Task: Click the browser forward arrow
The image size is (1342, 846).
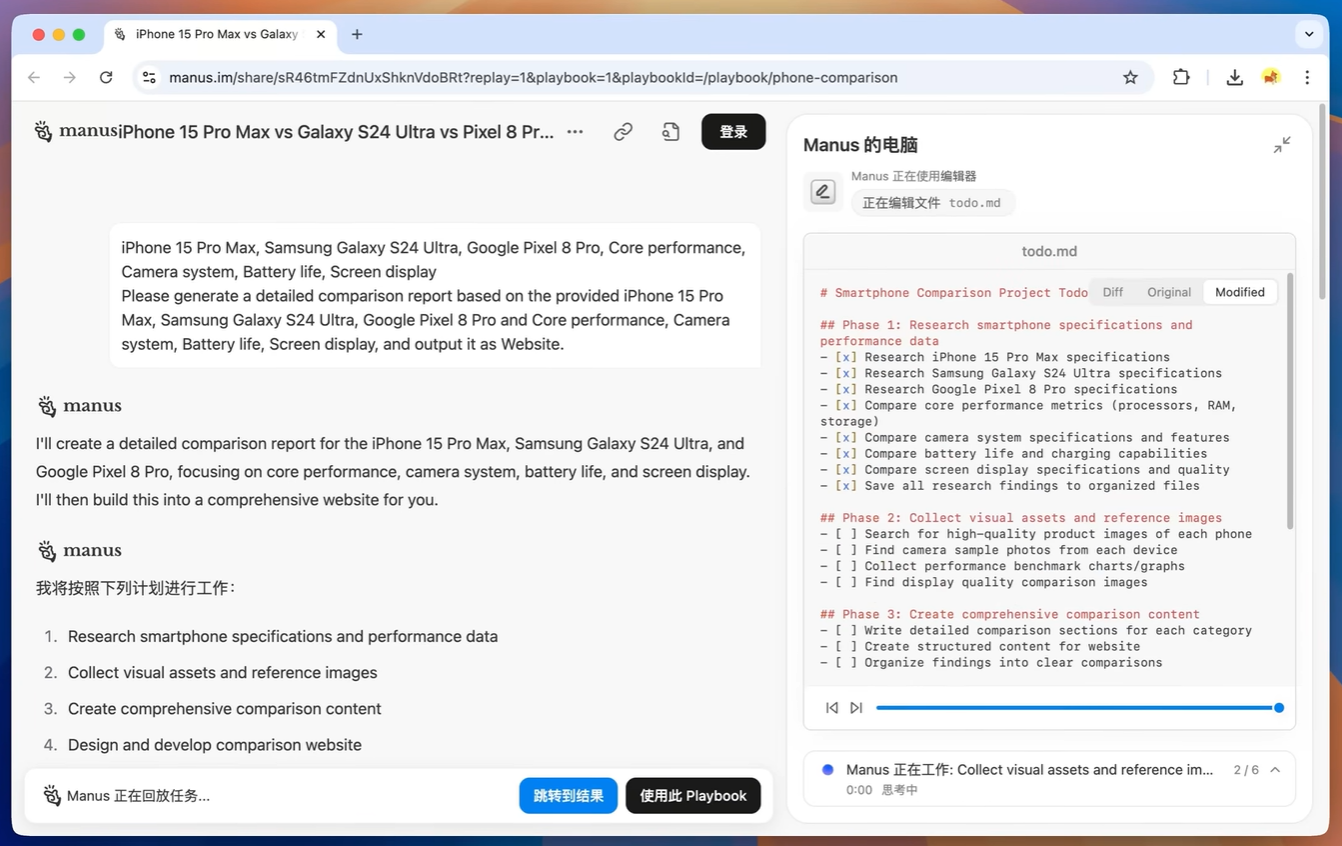Action: tap(70, 77)
